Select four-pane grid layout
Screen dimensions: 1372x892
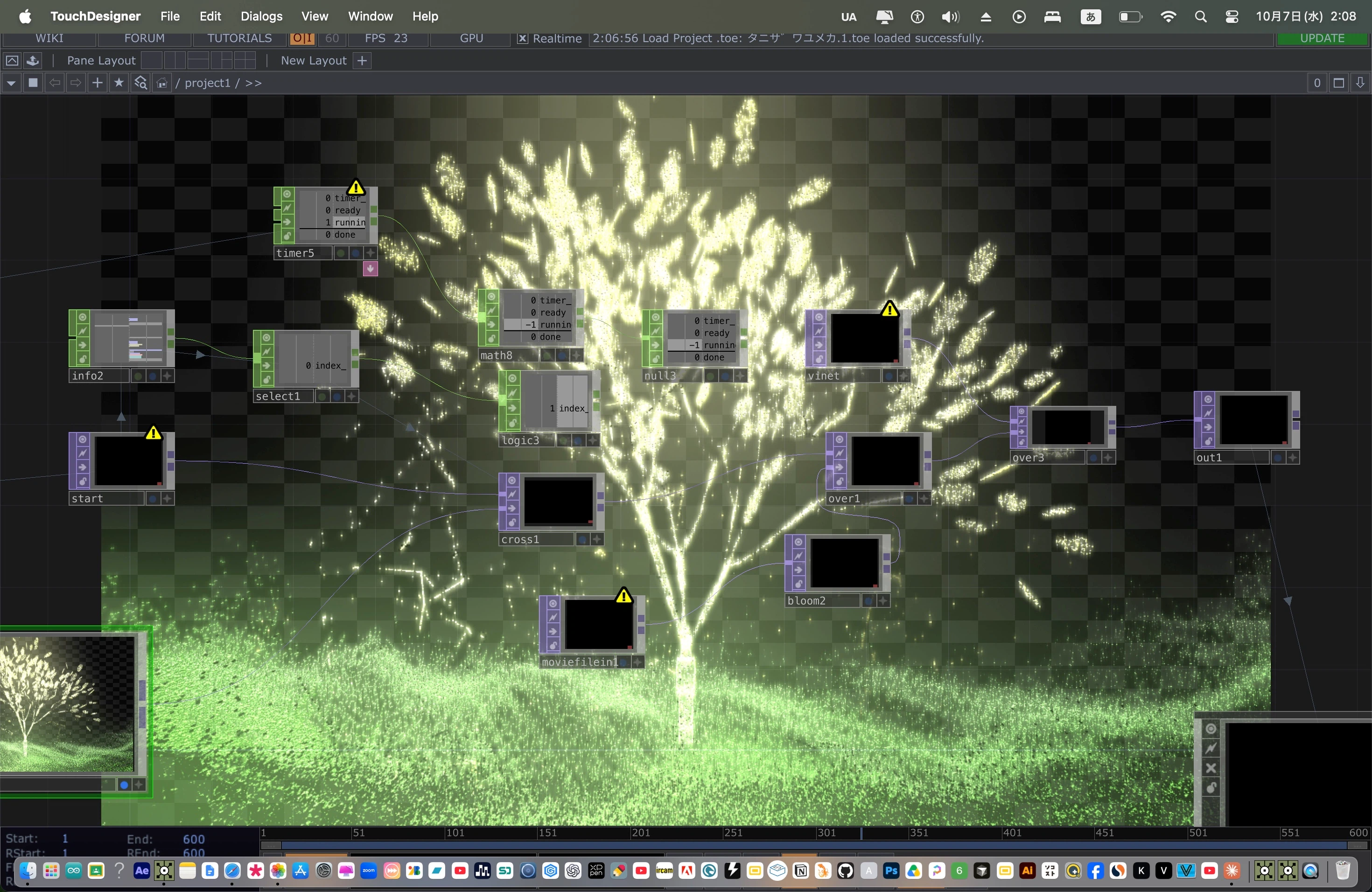click(245, 60)
